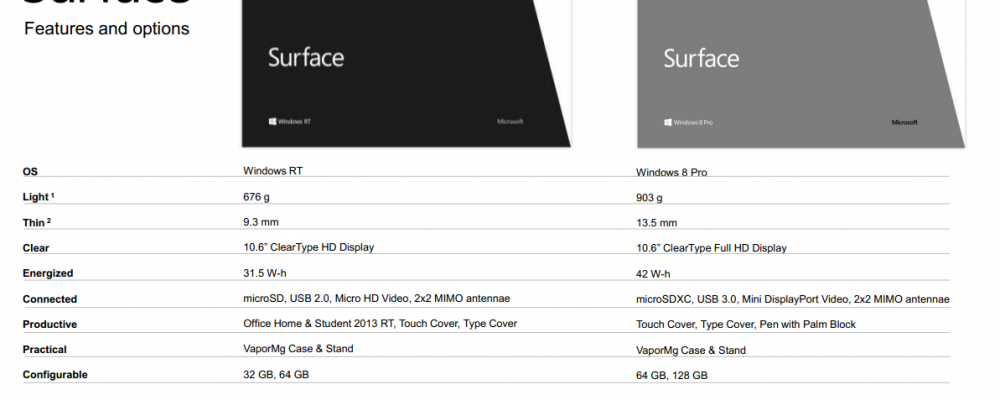The image size is (1000, 400).
Task: Click 'VaporMg Case & Stand' under Windows RT
Action: coord(298,348)
